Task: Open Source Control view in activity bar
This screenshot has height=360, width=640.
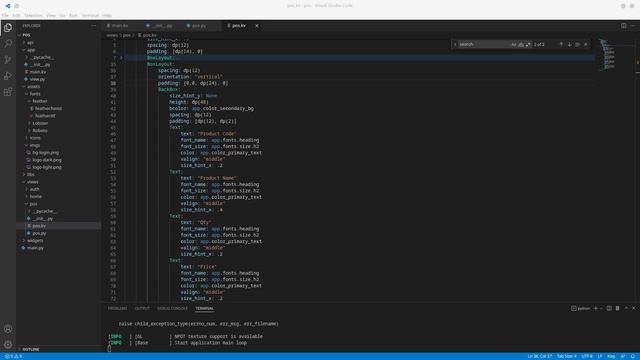Action: (8, 60)
